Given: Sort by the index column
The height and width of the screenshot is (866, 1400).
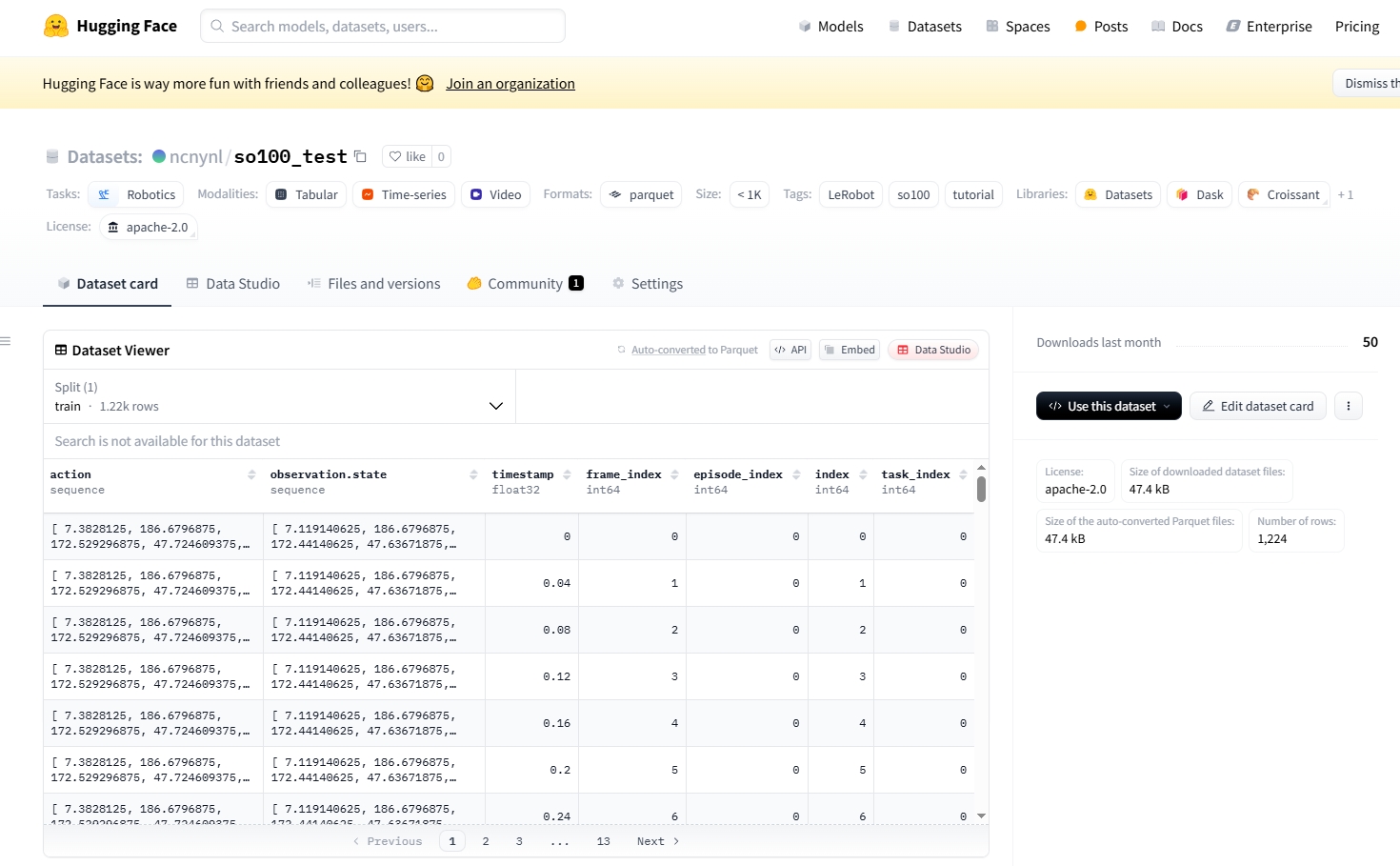Looking at the screenshot, I should point(863,474).
